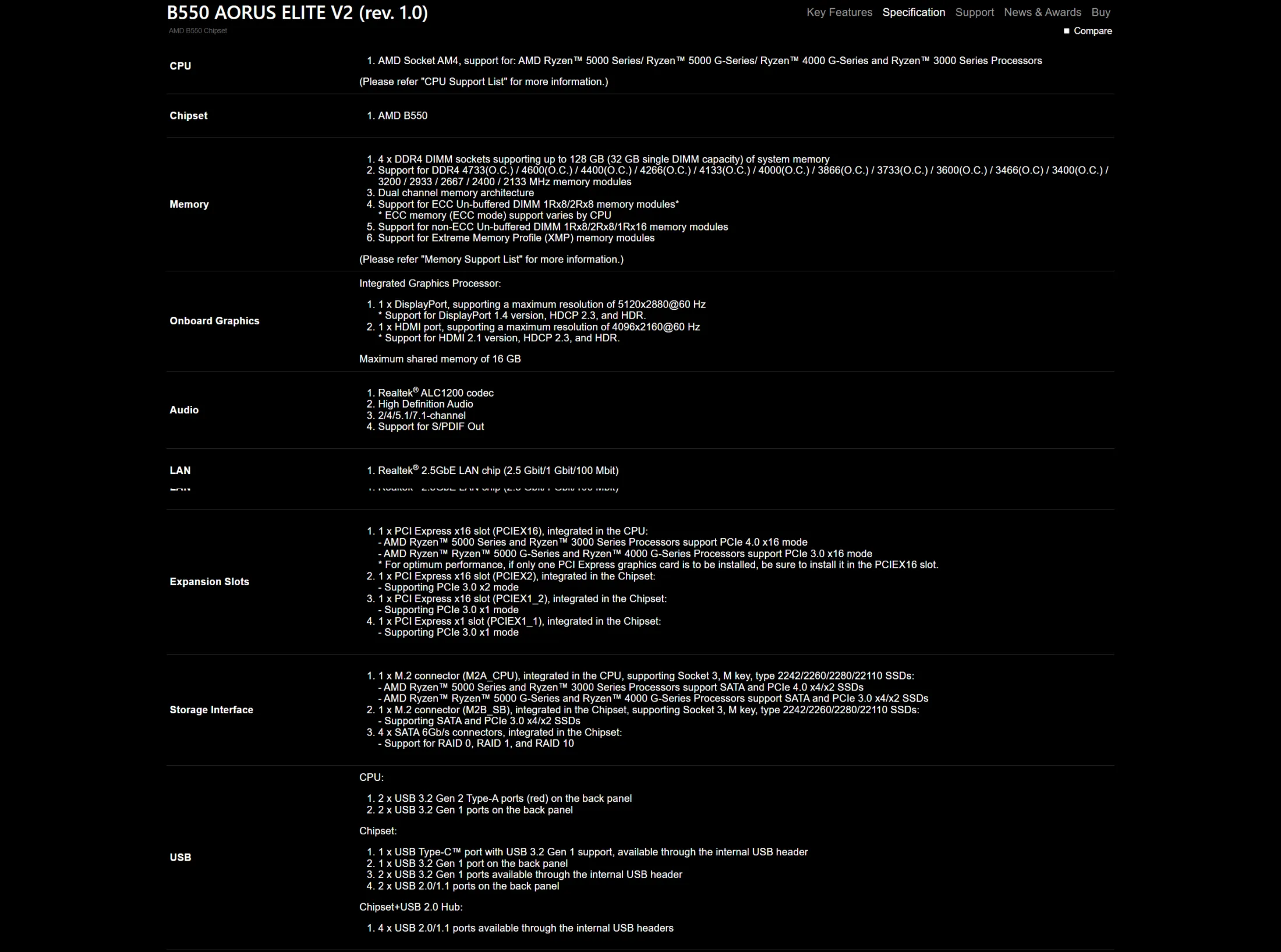
Task: Go to the Support tab
Action: pos(974,12)
